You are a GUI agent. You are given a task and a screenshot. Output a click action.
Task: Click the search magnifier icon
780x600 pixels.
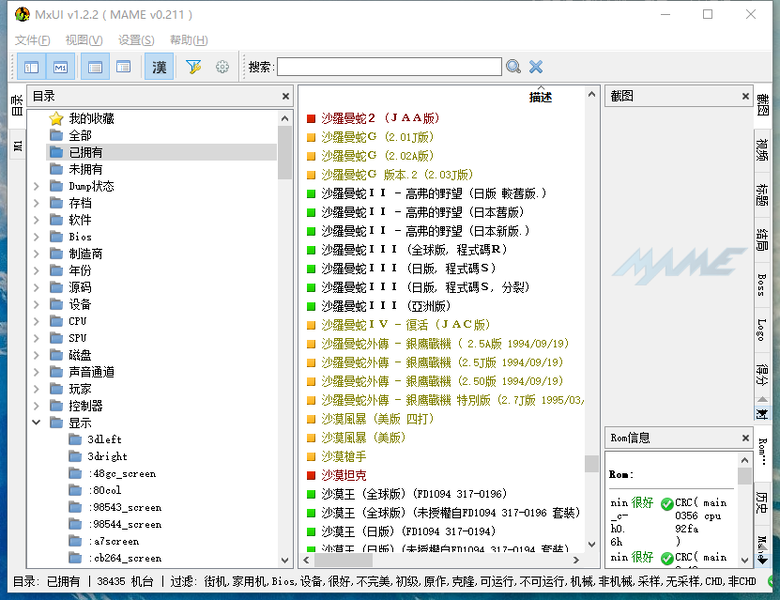[x=513, y=66]
